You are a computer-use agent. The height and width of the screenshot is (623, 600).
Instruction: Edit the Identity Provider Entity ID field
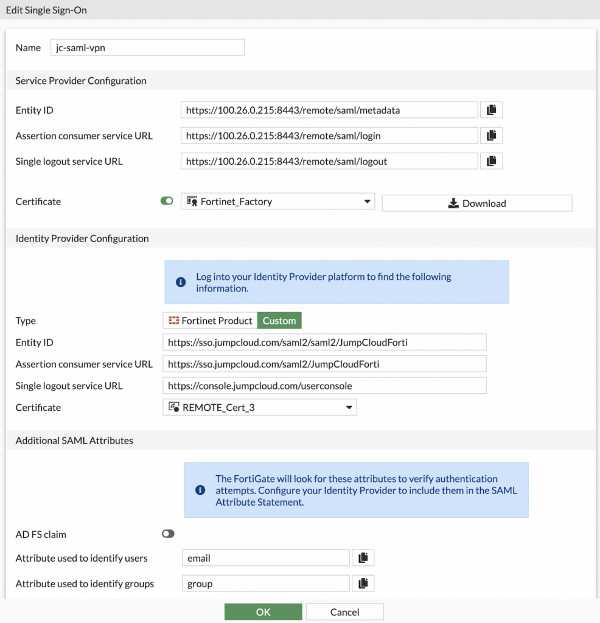point(324,343)
